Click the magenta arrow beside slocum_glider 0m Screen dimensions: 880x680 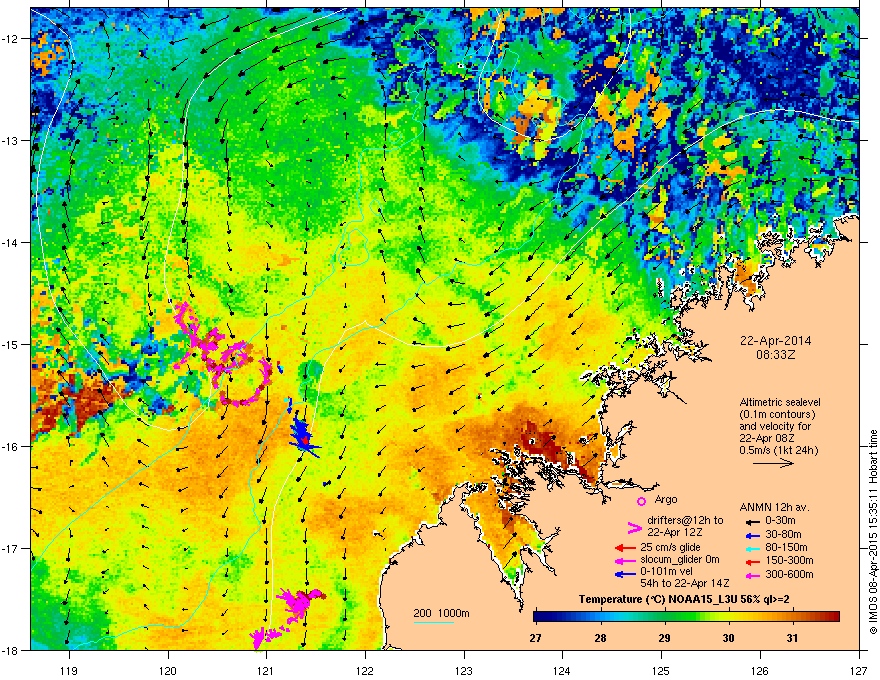625,560
